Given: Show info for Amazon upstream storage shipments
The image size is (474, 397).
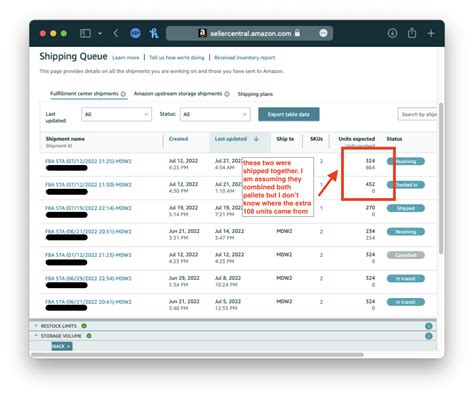Looking at the screenshot, I should point(227,94).
